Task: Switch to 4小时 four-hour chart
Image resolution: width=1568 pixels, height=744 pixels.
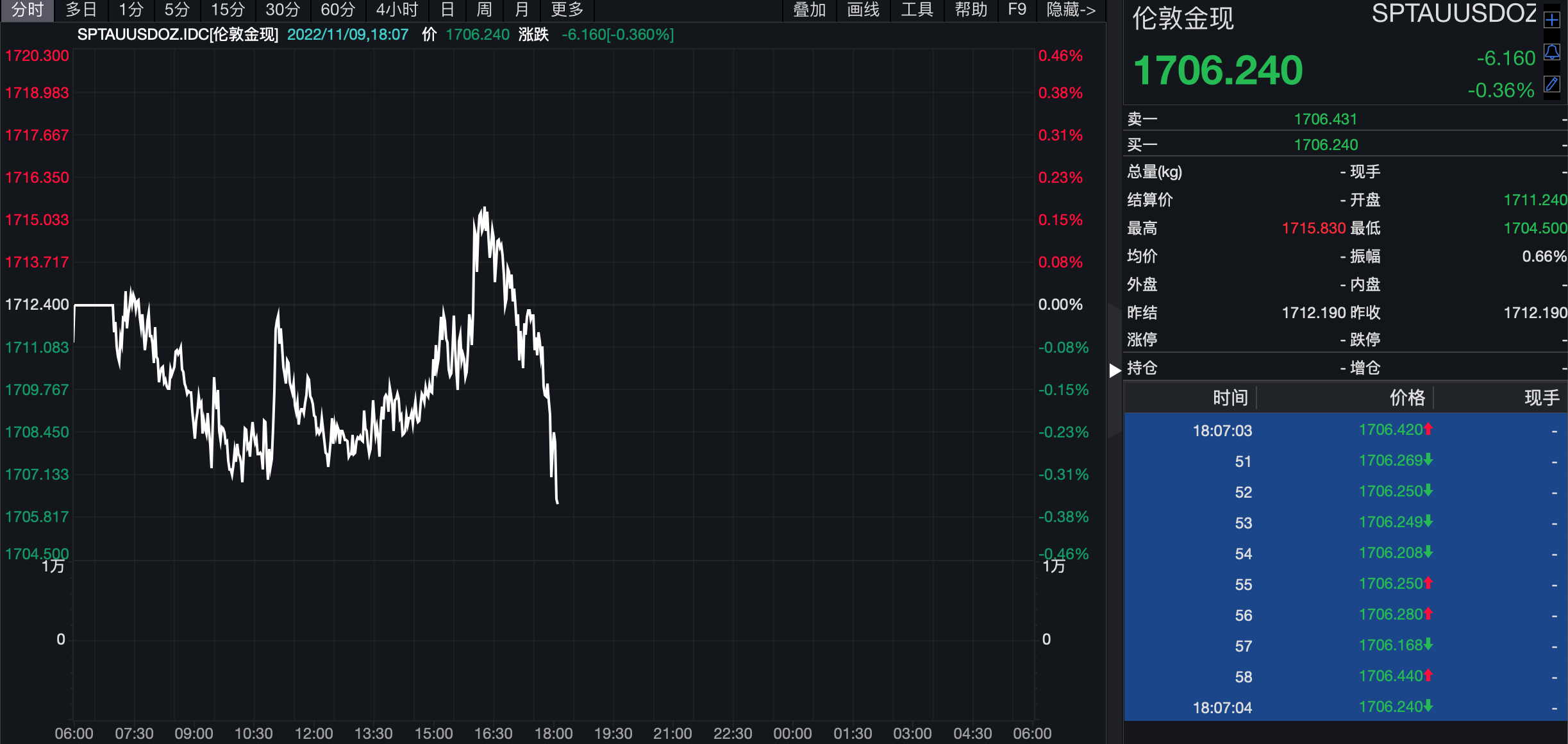Action: [396, 10]
